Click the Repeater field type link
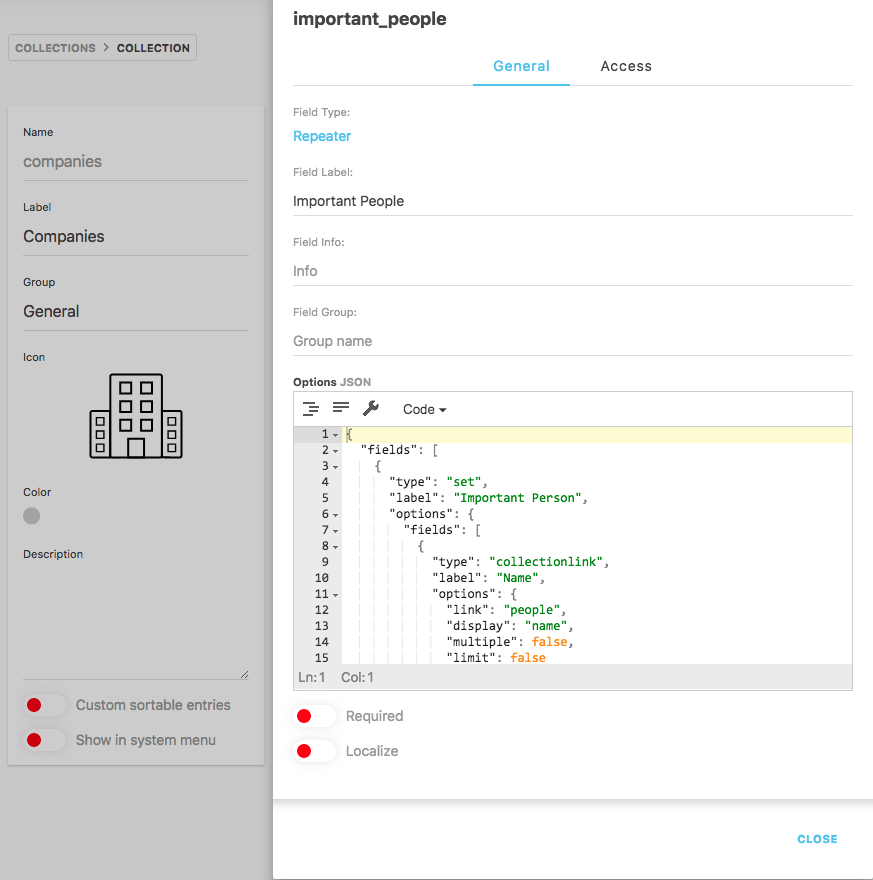 (322, 136)
